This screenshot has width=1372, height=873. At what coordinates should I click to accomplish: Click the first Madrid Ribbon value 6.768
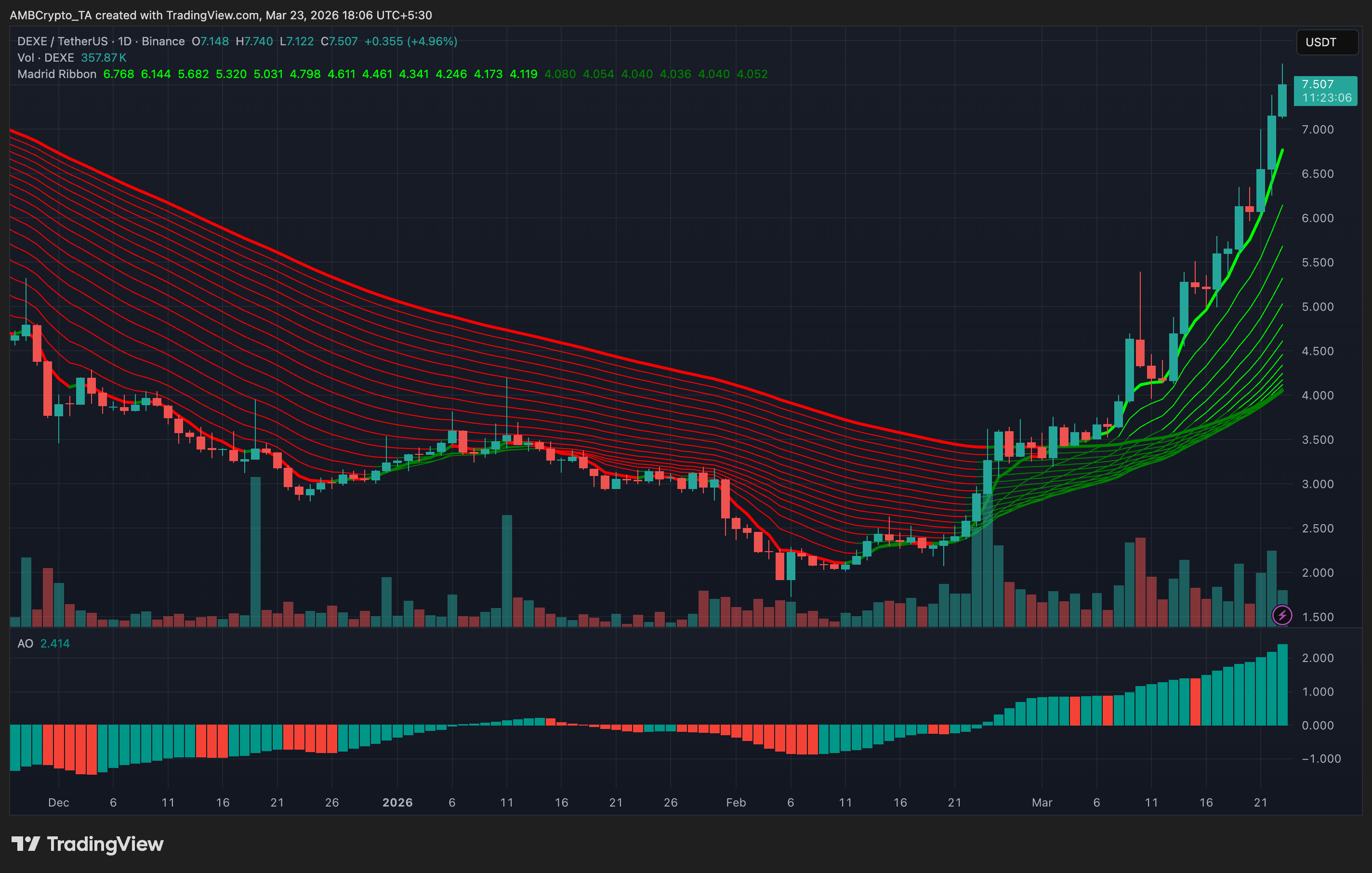(x=119, y=74)
